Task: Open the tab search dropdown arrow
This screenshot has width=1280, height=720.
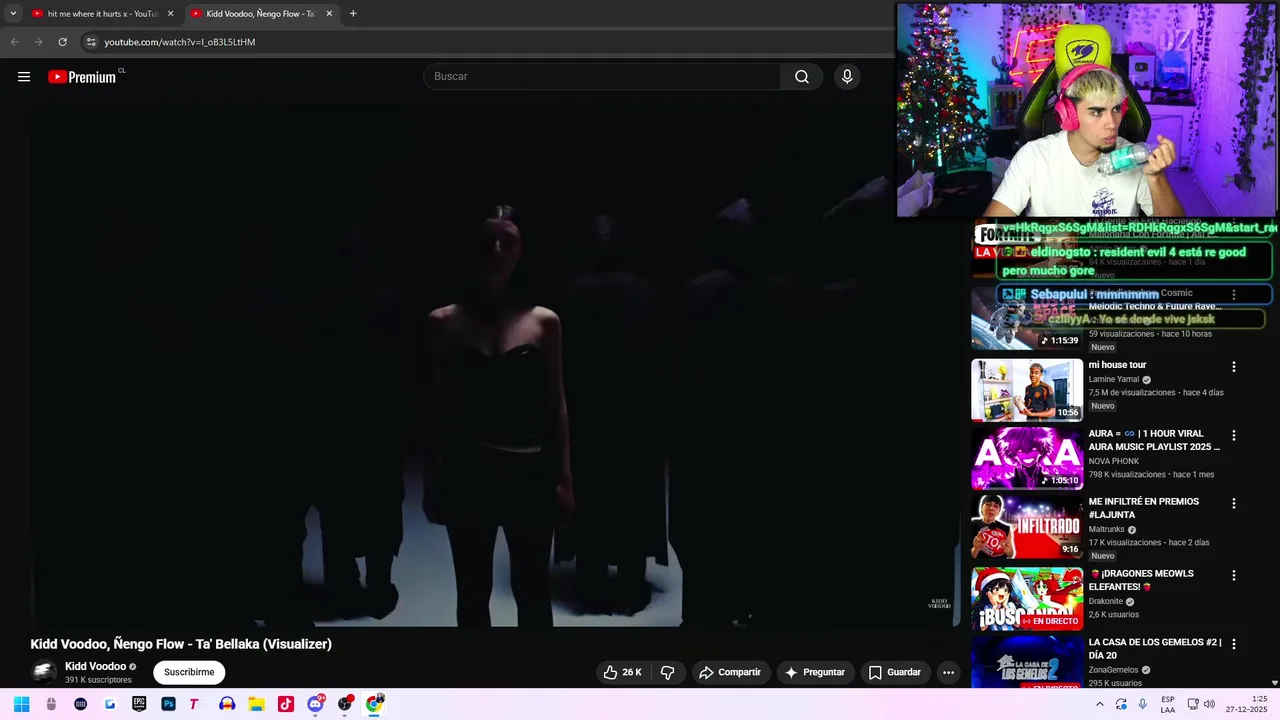Action: tap(13, 14)
